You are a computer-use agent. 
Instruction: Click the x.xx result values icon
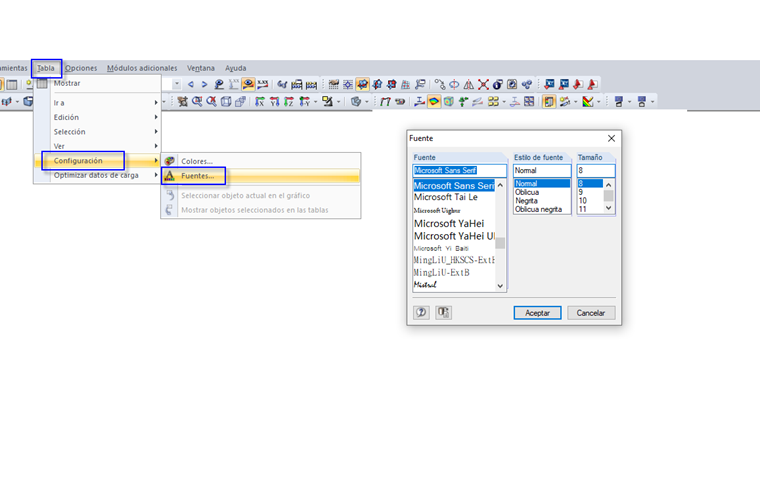(x=263, y=84)
